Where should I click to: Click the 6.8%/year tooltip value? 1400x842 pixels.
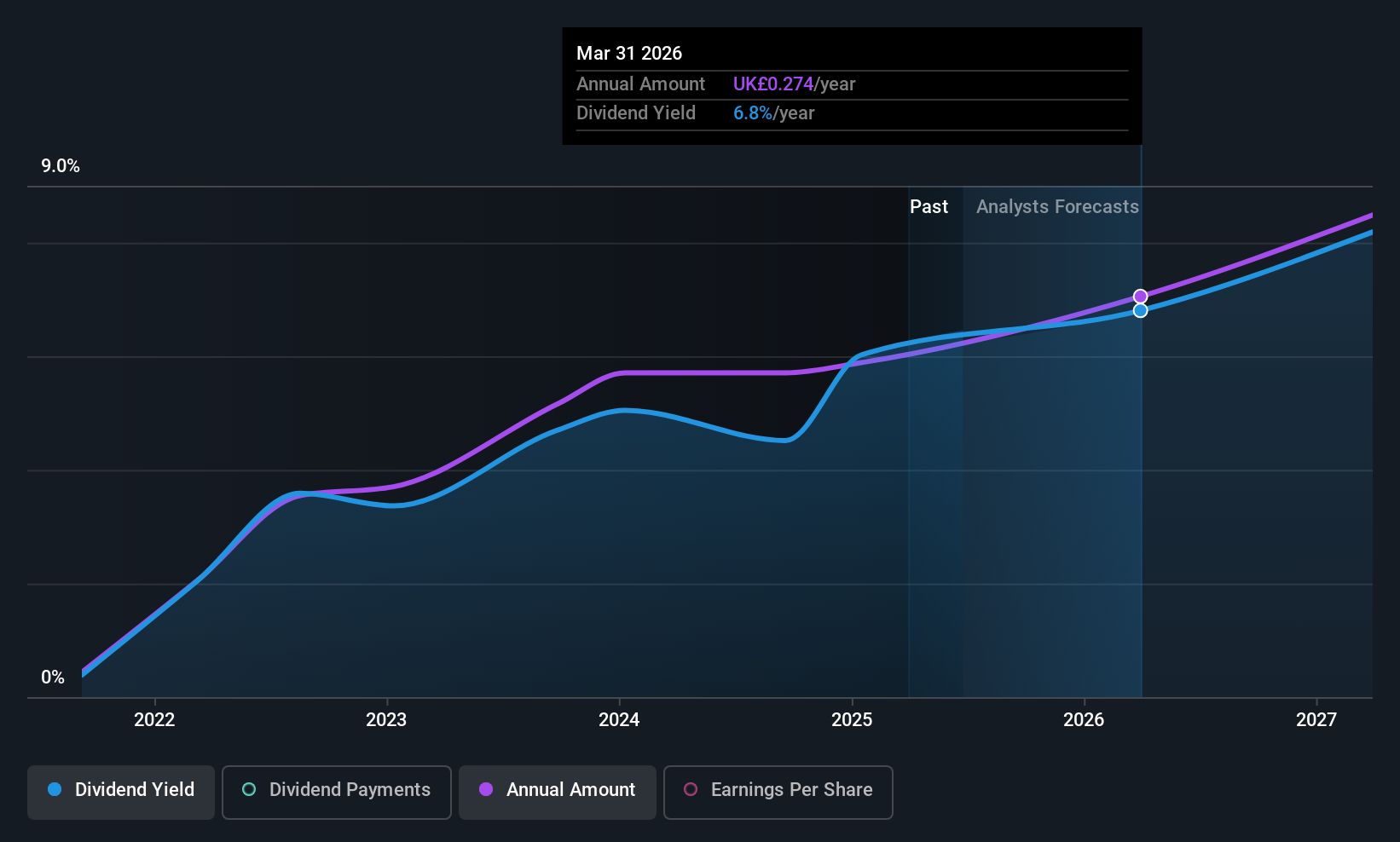pos(773,113)
